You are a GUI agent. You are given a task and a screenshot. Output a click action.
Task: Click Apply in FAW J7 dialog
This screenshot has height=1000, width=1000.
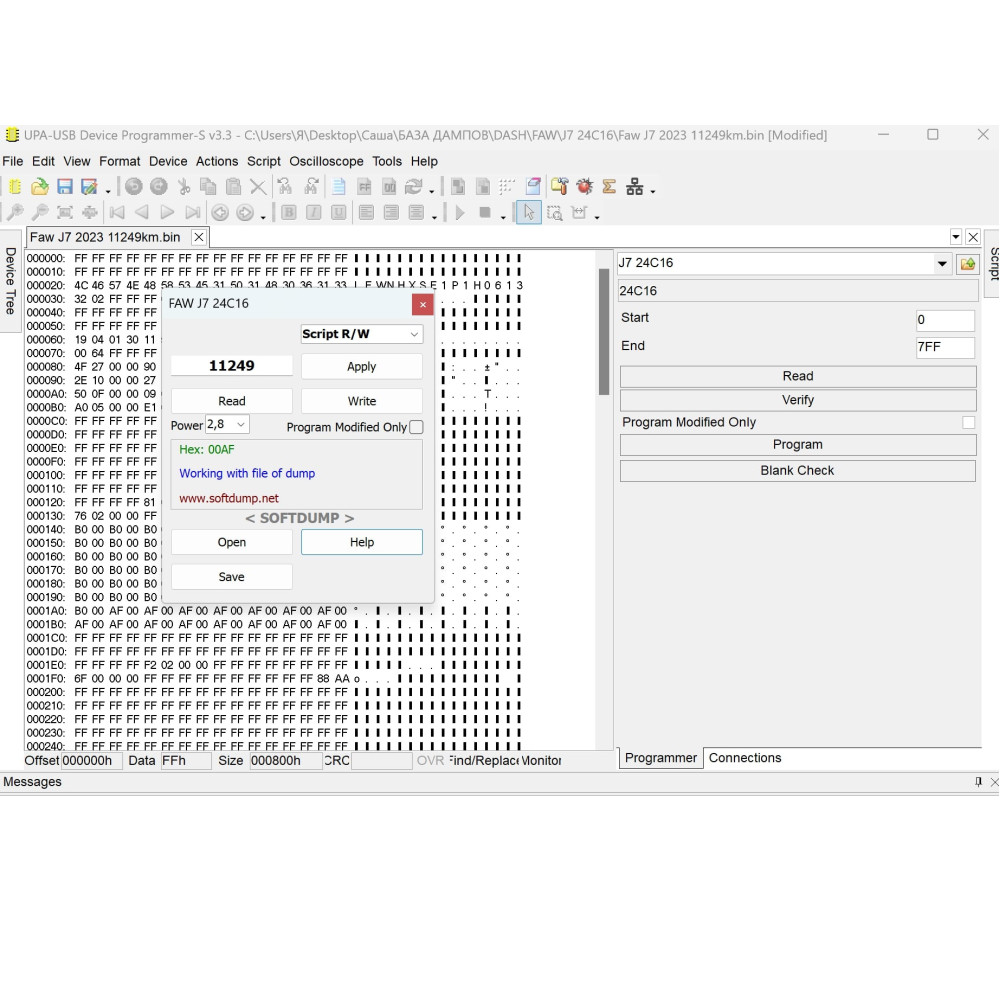point(362,367)
